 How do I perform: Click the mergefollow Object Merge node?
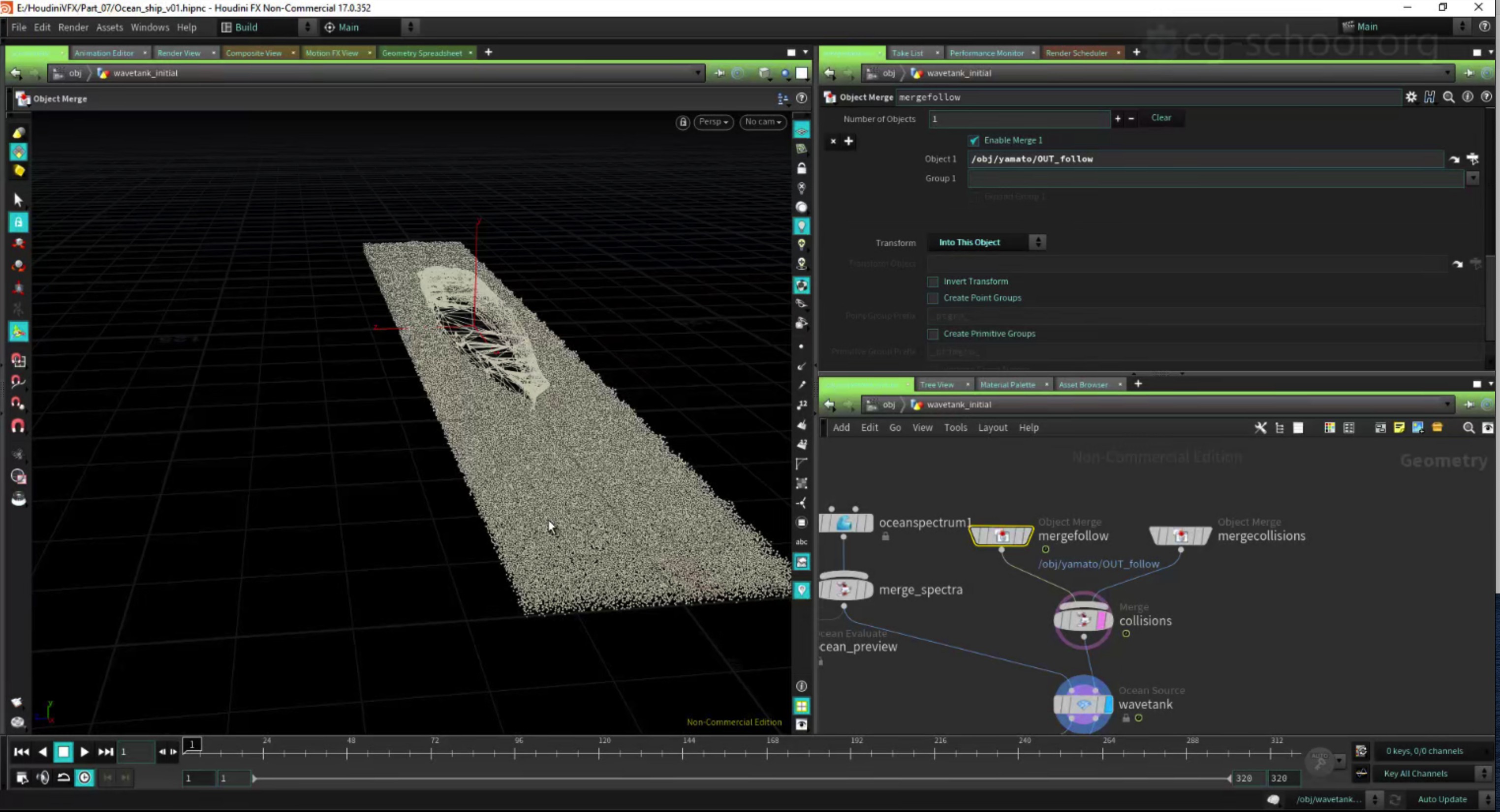pyautogui.click(x=1001, y=535)
